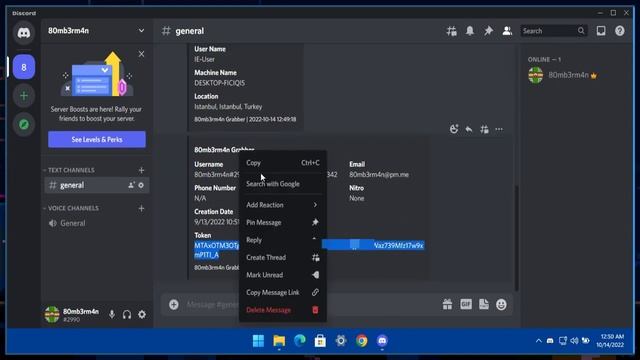Edit general channel gear icon
The width and height of the screenshot is (640, 360).
pos(141,185)
